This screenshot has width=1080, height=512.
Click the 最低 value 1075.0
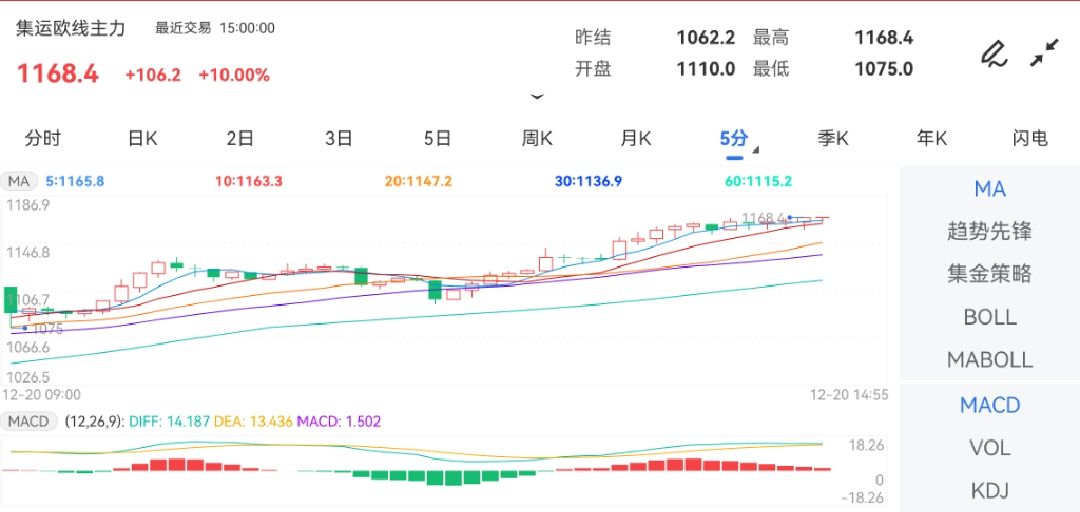(x=884, y=69)
